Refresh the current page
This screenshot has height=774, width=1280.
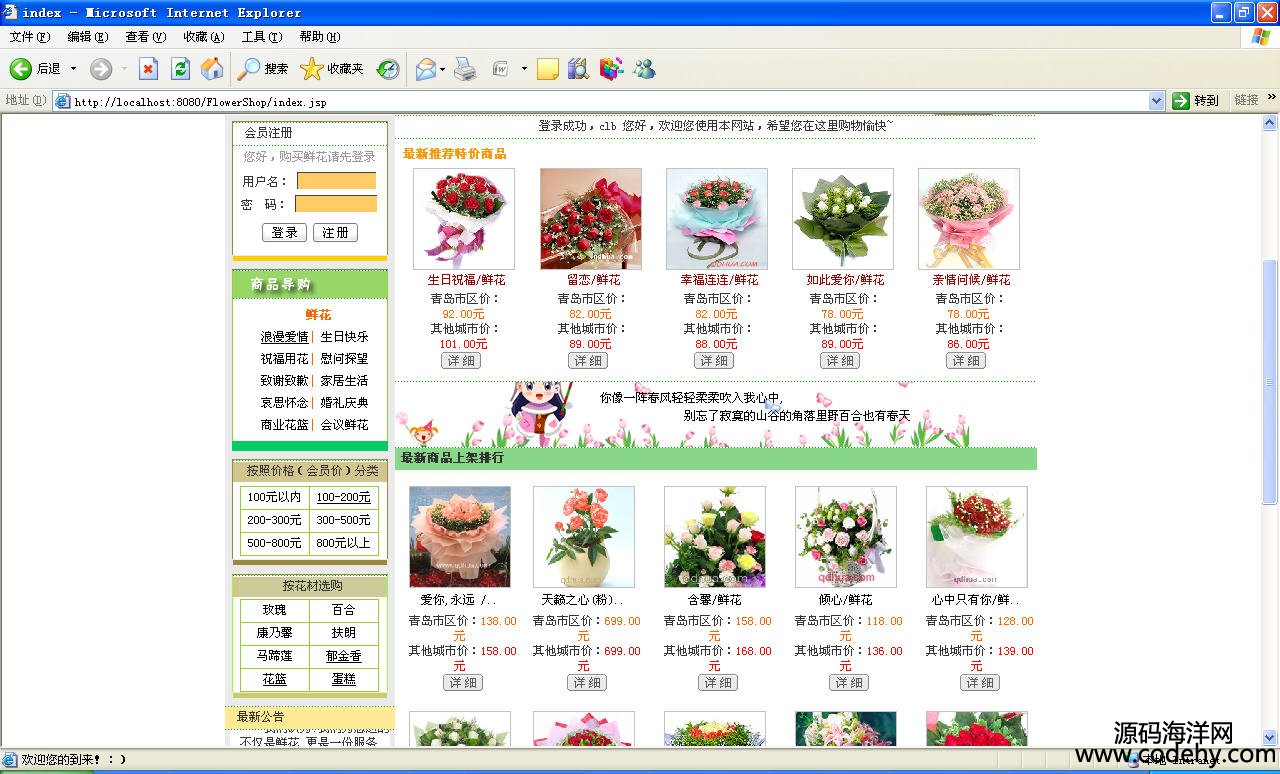[x=180, y=68]
